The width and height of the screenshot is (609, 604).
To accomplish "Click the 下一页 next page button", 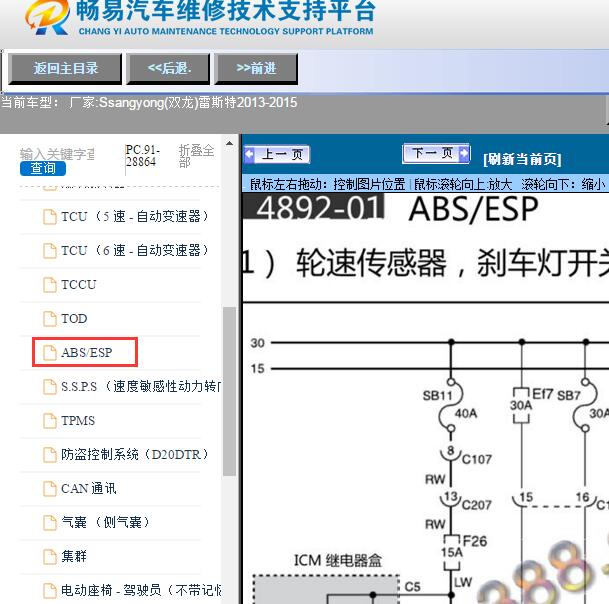I will click(x=436, y=153).
